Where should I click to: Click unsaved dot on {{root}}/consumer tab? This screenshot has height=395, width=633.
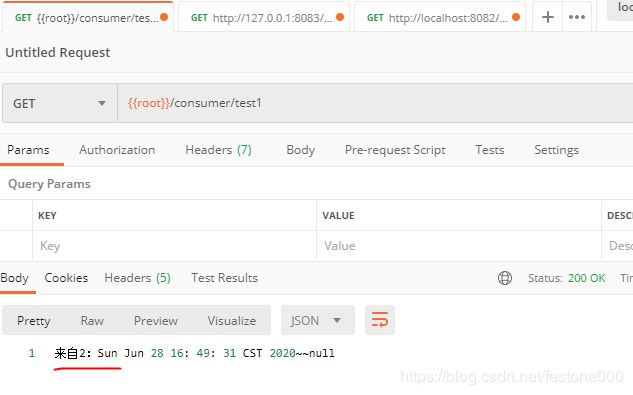coord(164,17)
